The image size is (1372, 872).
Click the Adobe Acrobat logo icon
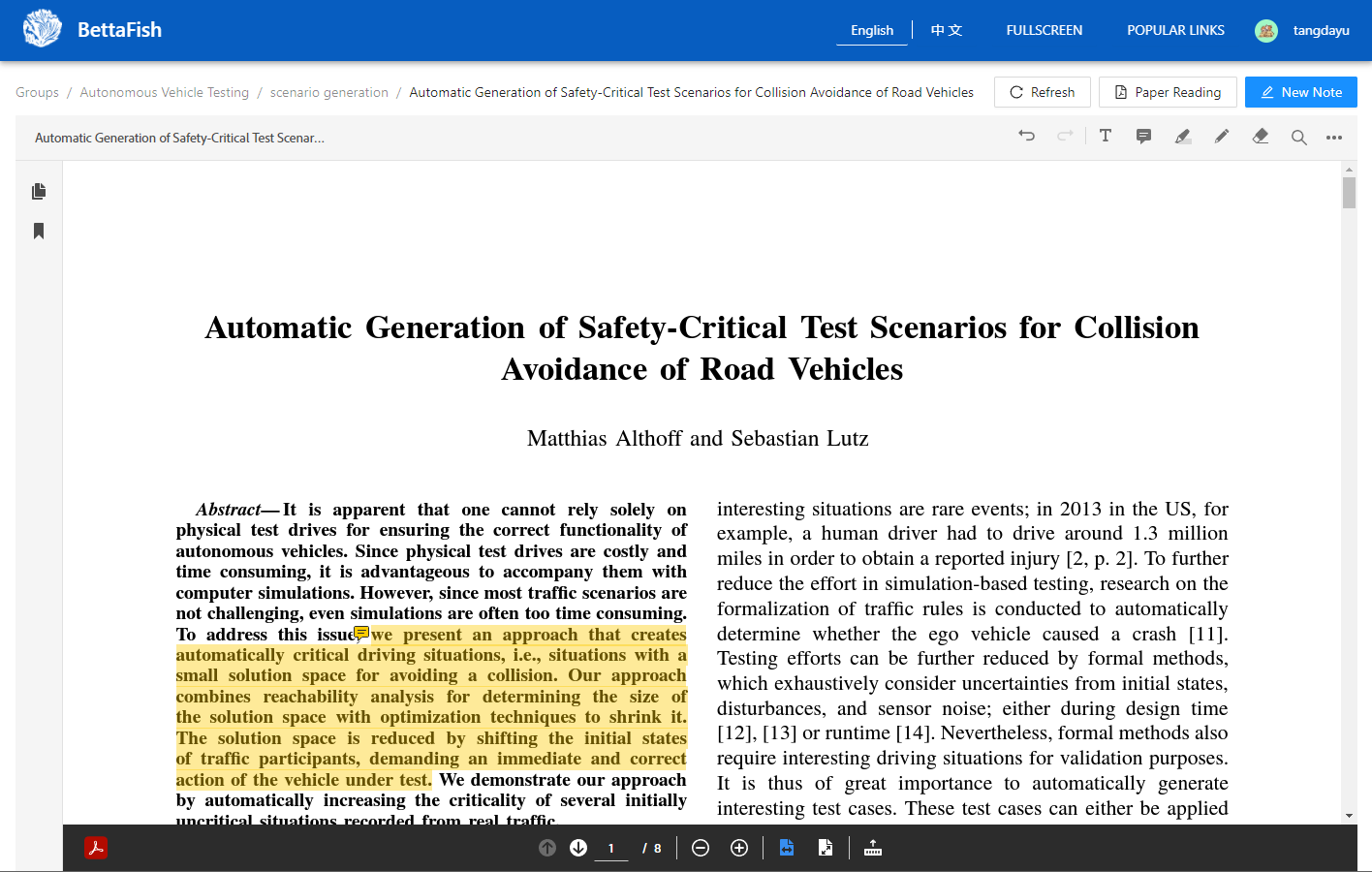pos(96,848)
